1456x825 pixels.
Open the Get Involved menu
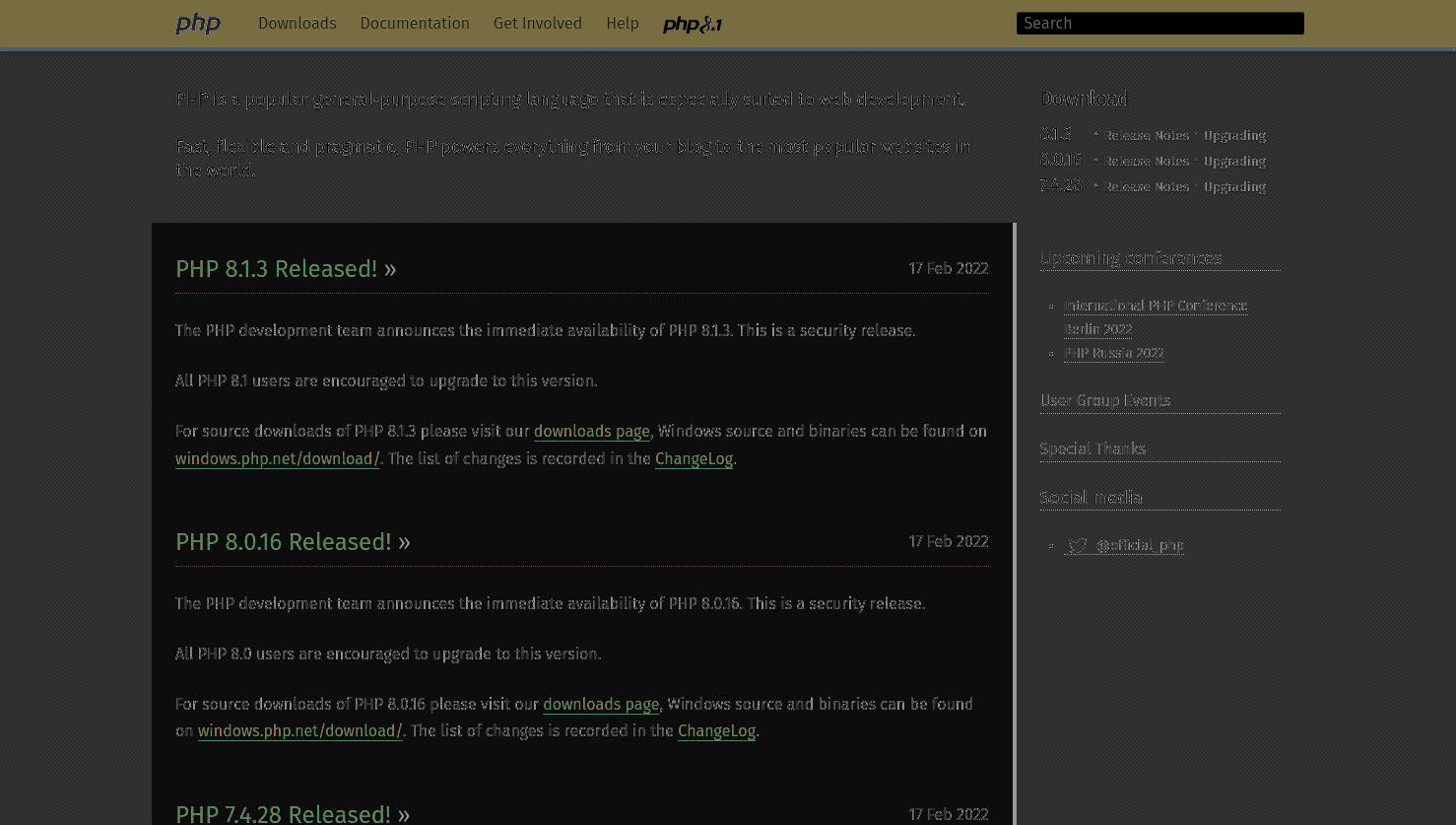click(538, 24)
